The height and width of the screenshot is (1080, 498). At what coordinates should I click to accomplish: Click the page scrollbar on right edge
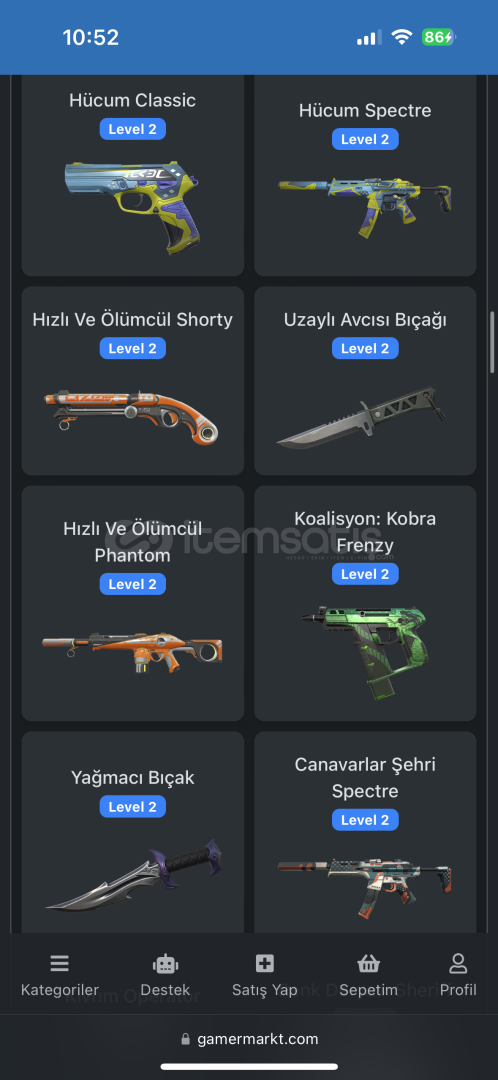coord(493,342)
